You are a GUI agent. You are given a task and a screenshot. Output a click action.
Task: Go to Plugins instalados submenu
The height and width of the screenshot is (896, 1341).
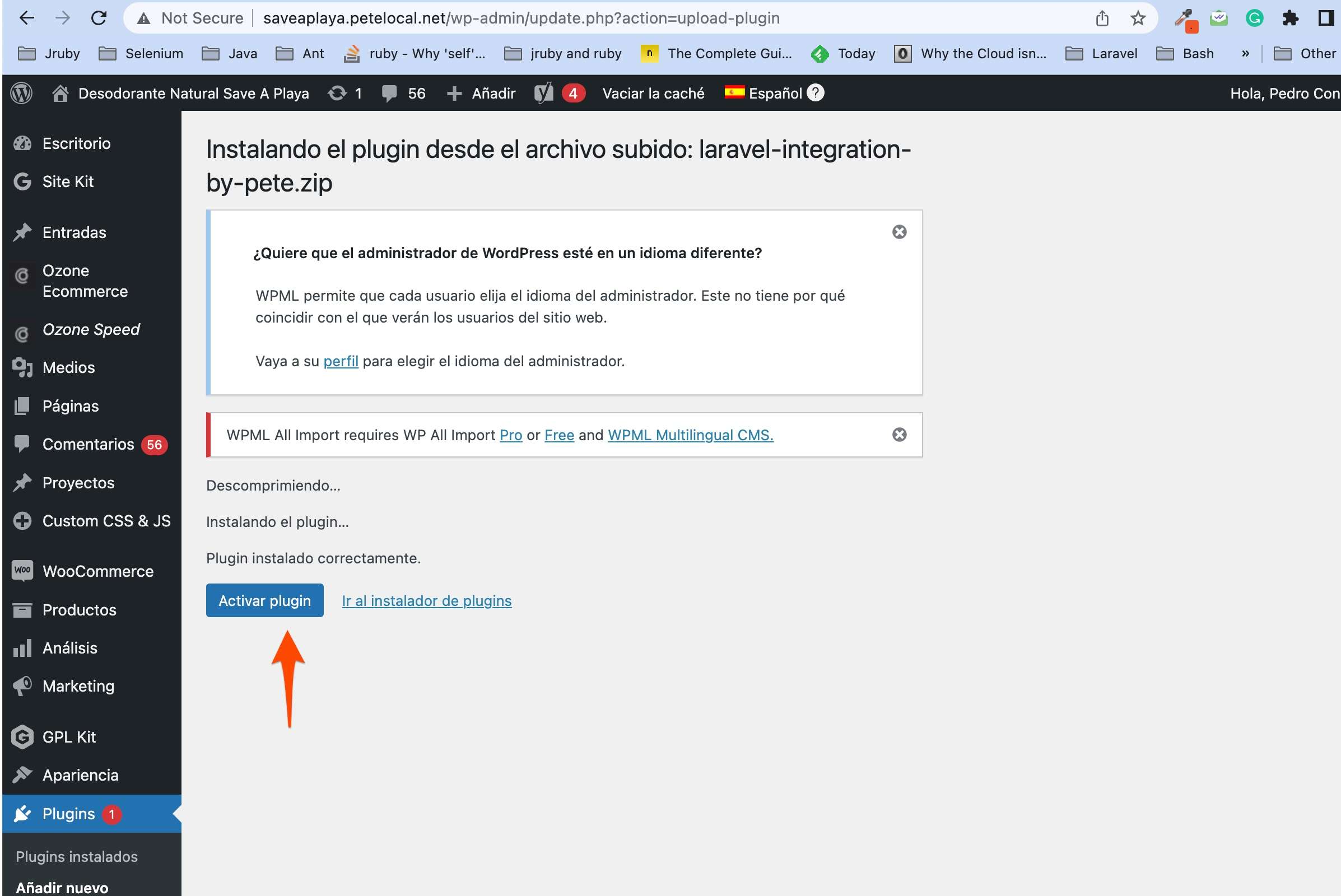pos(77,857)
